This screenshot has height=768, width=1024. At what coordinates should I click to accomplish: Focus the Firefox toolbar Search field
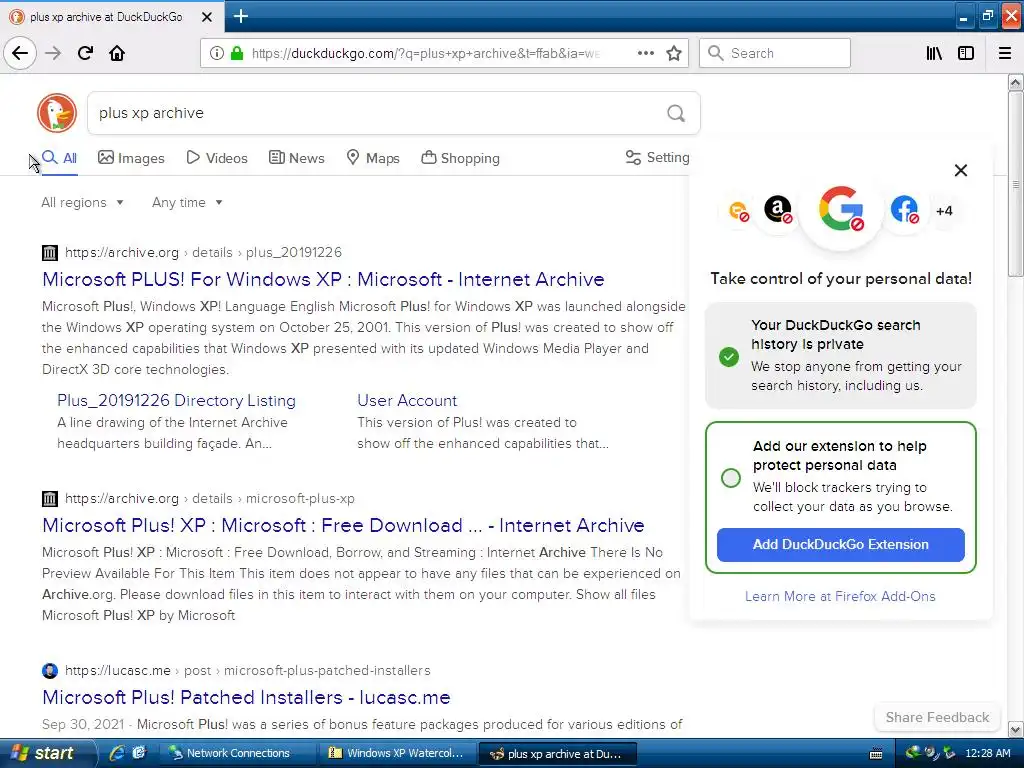pos(775,53)
